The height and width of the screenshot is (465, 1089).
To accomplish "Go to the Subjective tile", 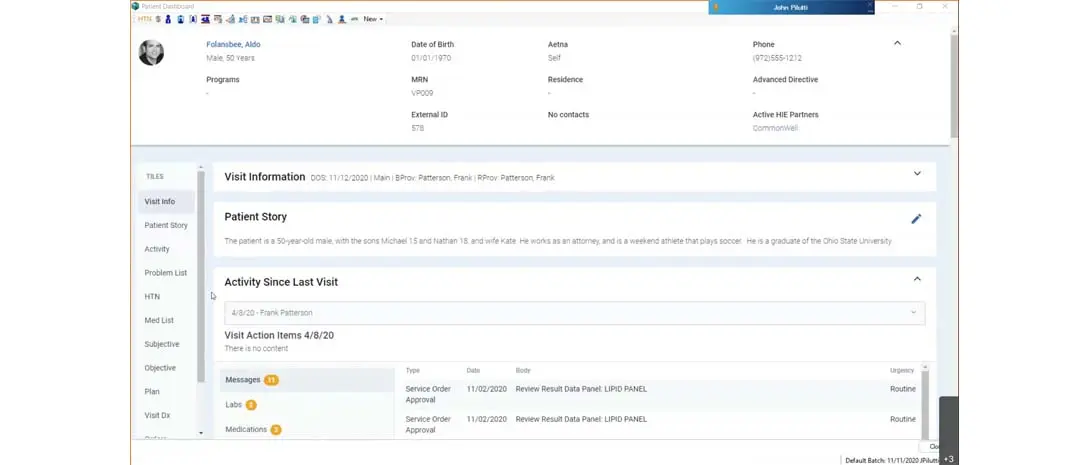I will [x=162, y=344].
